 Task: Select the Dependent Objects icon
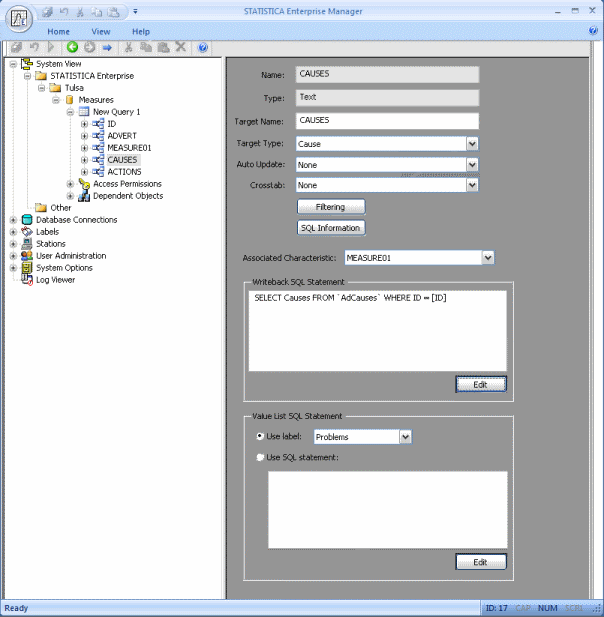click(84, 196)
